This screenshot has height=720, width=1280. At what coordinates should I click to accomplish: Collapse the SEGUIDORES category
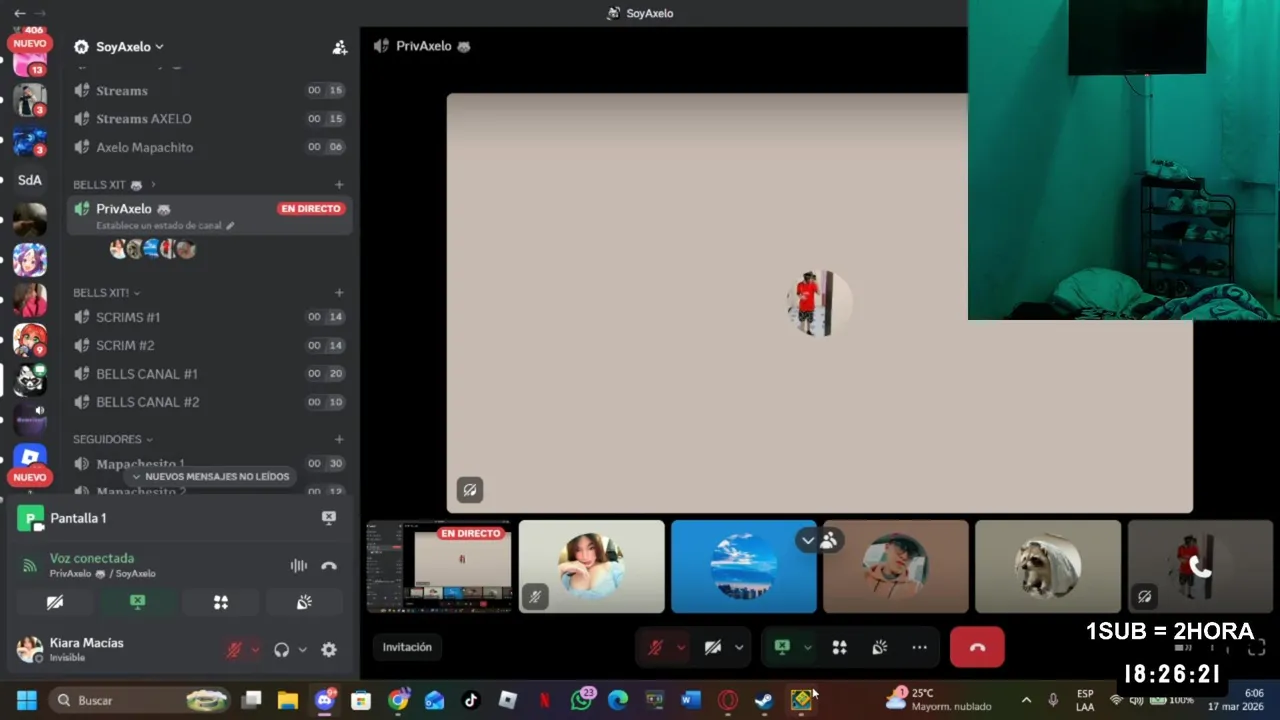pyautogui.click(x=112, y=439)
